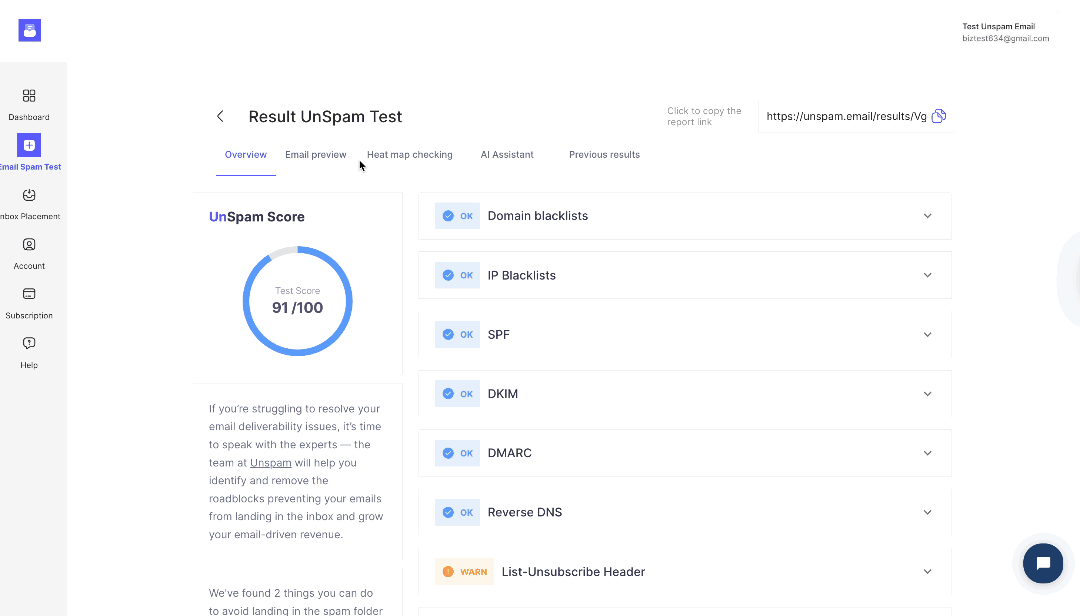This screenshot has height=616, width=1080.
Task: Click the Domain blacklists row title
Action: (538, 216)
